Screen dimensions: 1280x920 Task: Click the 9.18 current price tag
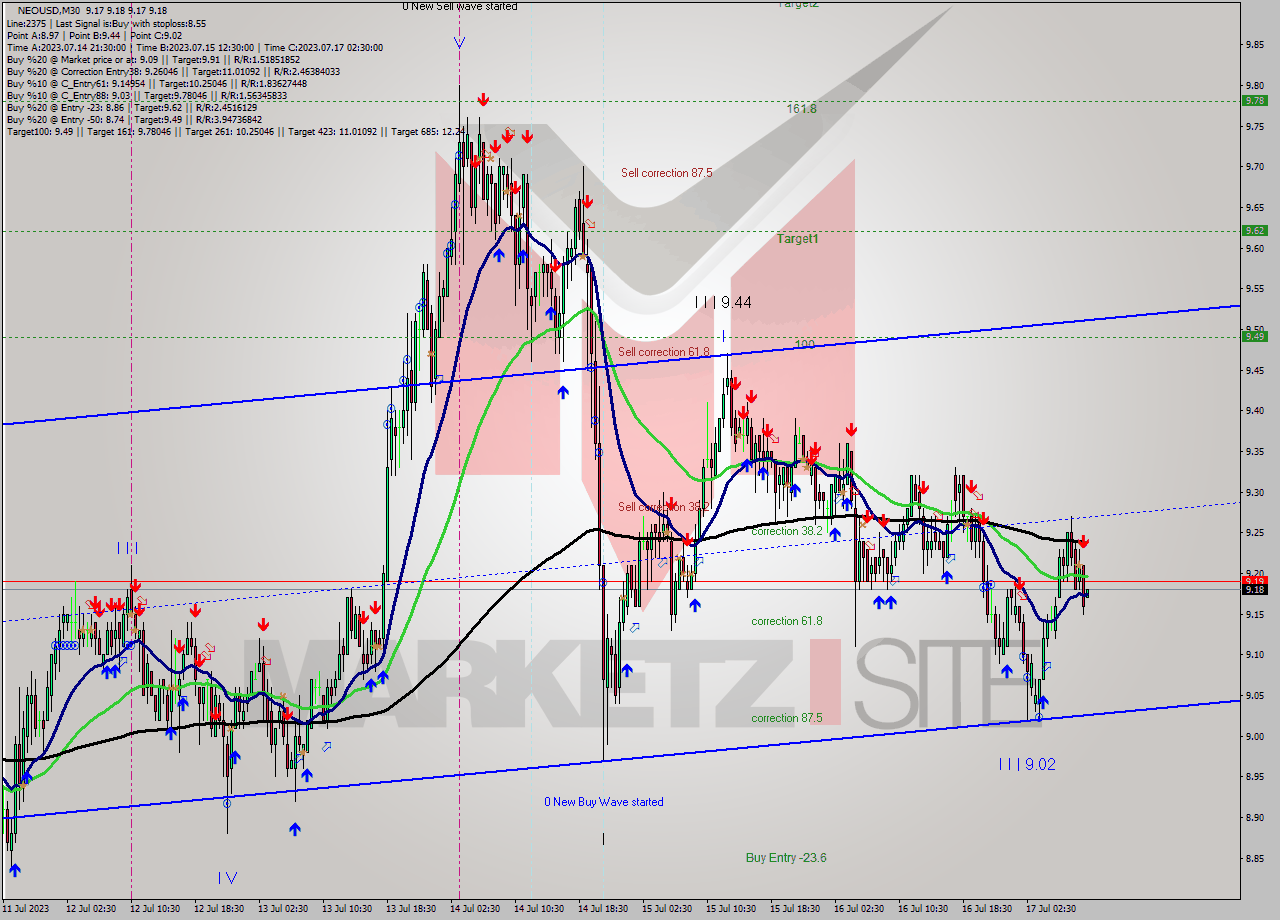click(1254, 589)
